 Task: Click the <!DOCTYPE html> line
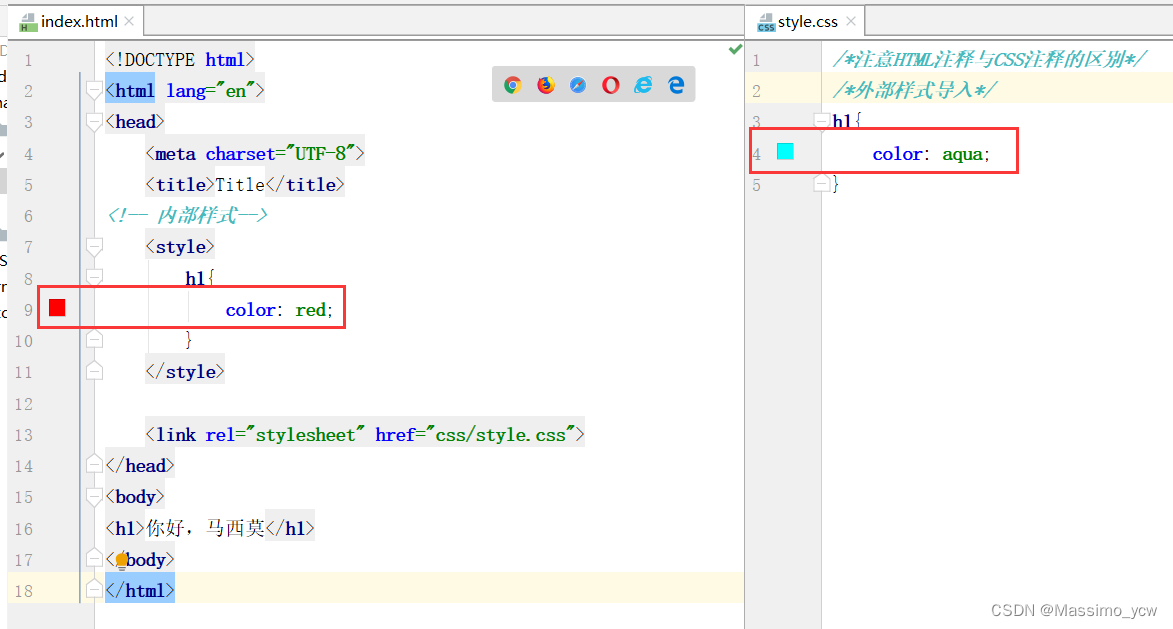pos(180,59)
